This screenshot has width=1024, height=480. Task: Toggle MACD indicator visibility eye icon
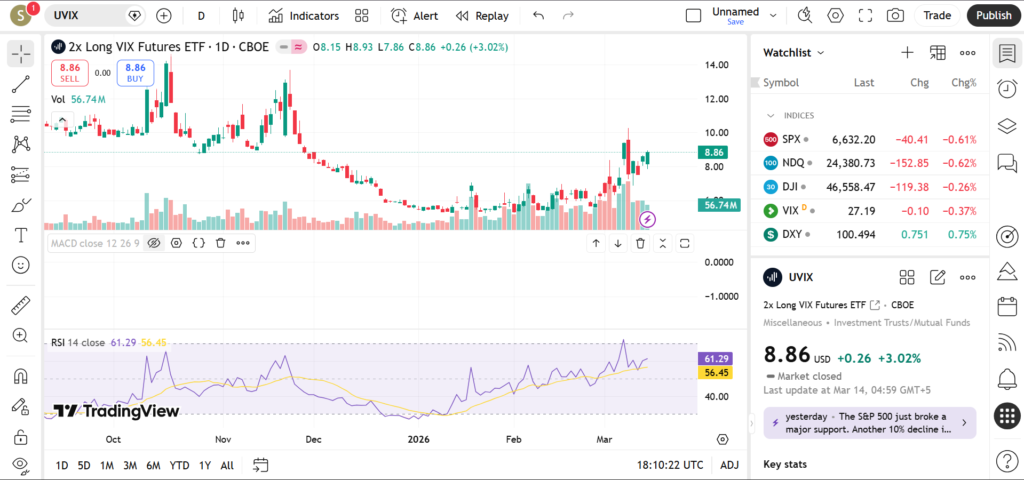coord(154,243)
